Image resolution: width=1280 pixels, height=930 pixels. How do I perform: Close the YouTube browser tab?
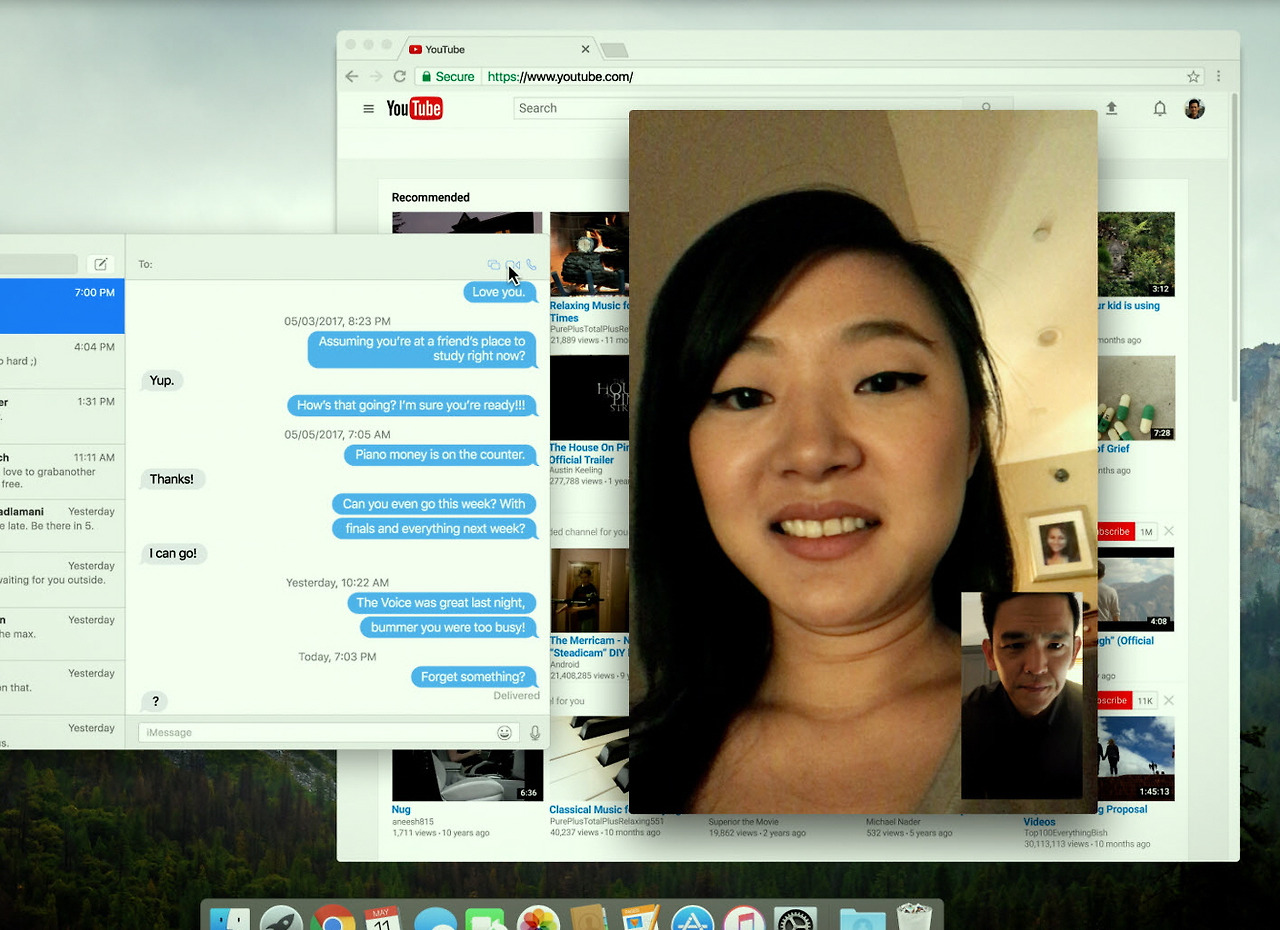tap(586, 49)
